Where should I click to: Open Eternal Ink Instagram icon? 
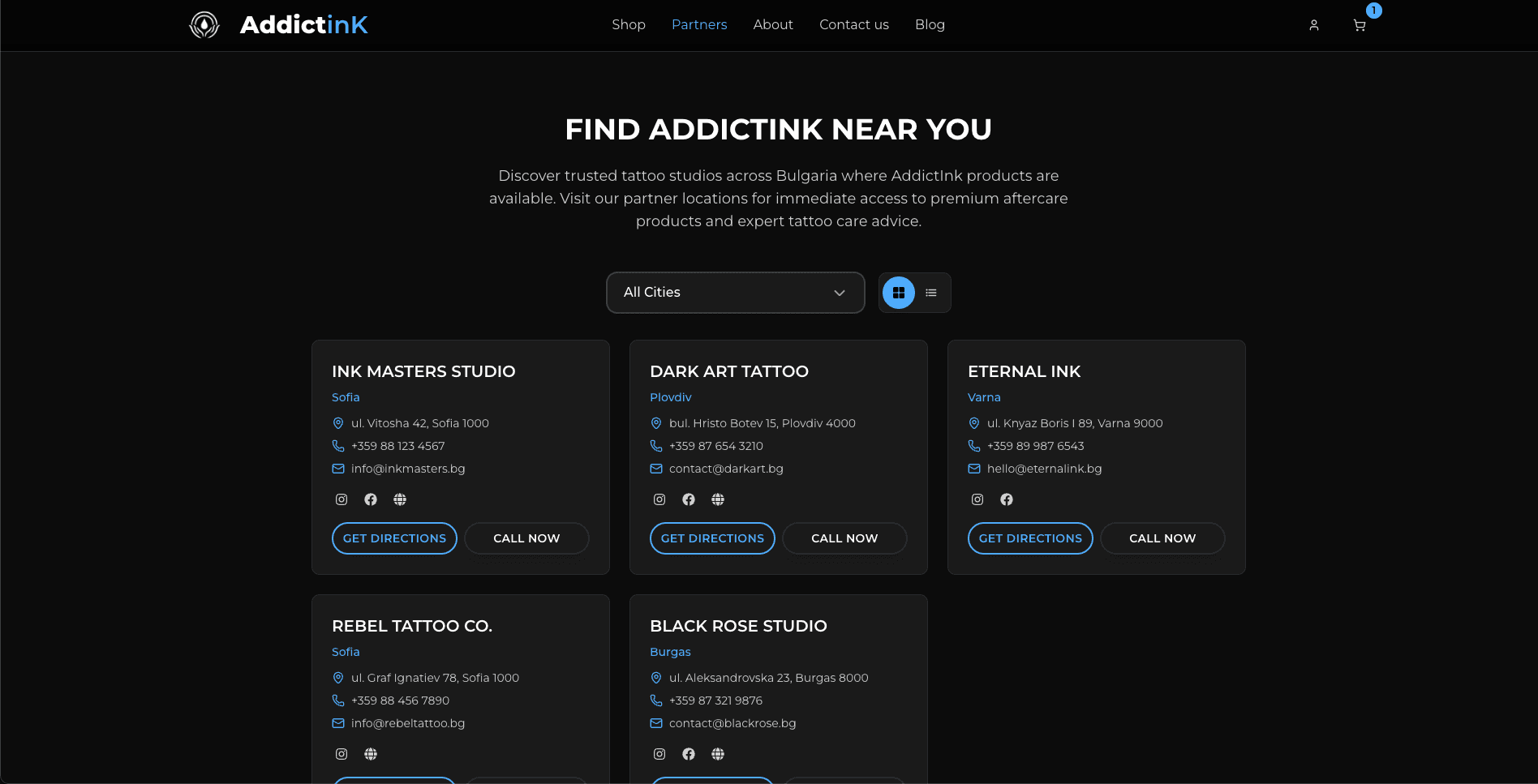tap(977, 499)
